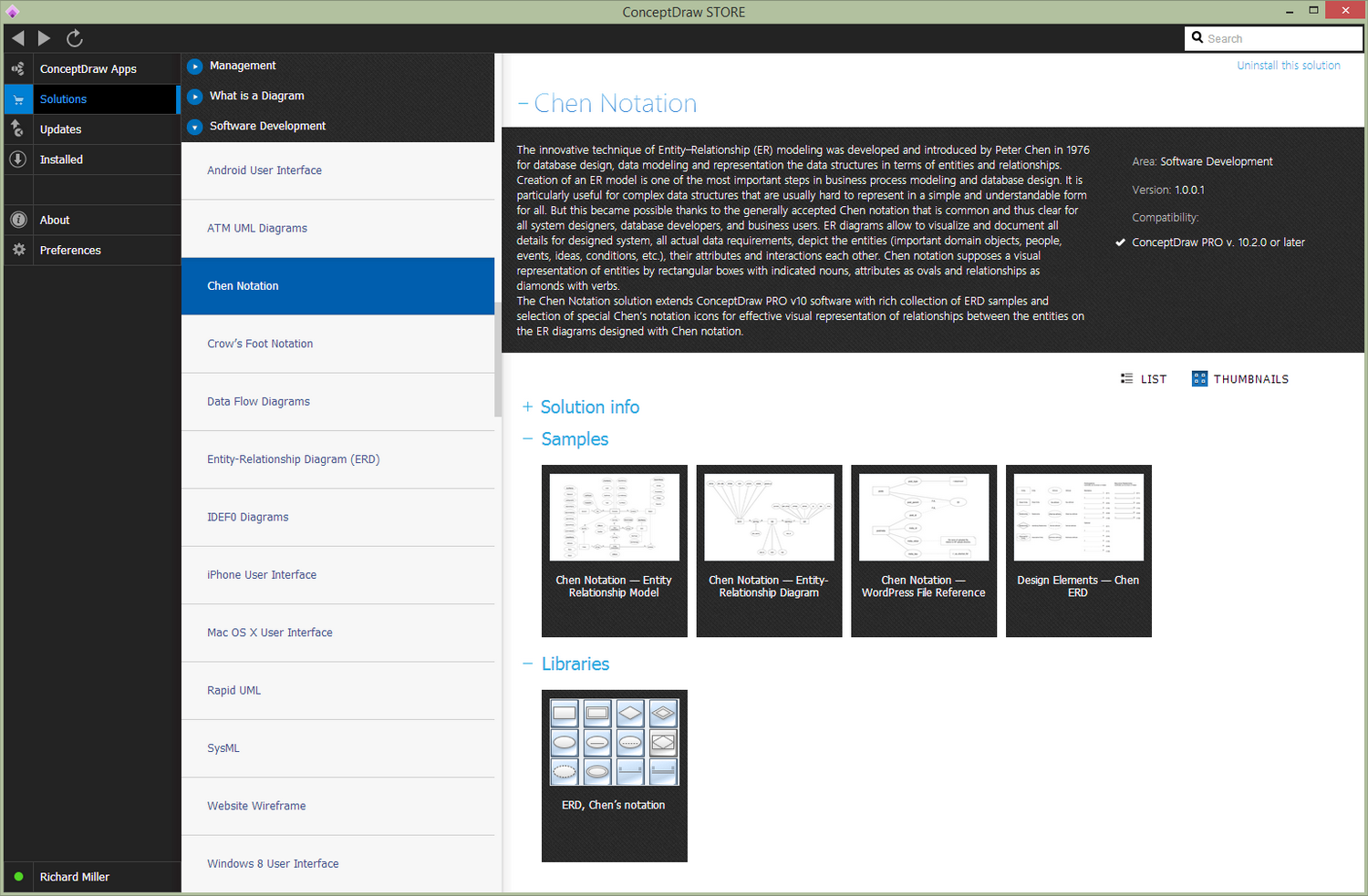This screenshot has height=896, width=1368.
Task: Select the Solutions menu item
Action: point(63,99)
